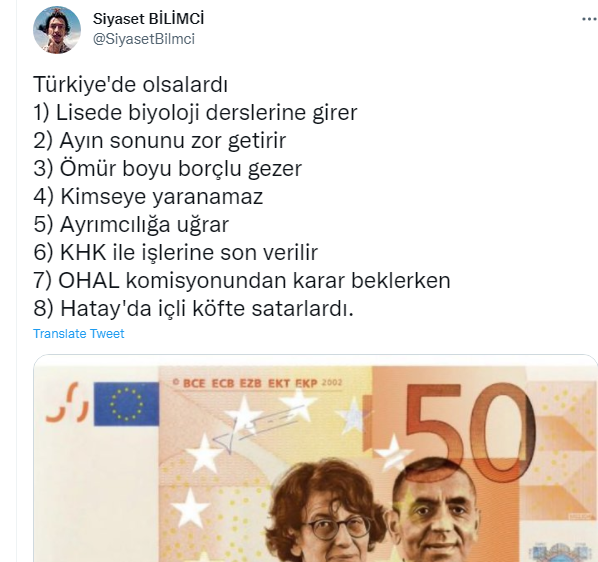Click the Siyaset BİLİMCİ display name
The height and width of the screenshot is (562, 598).
(148, 19)
